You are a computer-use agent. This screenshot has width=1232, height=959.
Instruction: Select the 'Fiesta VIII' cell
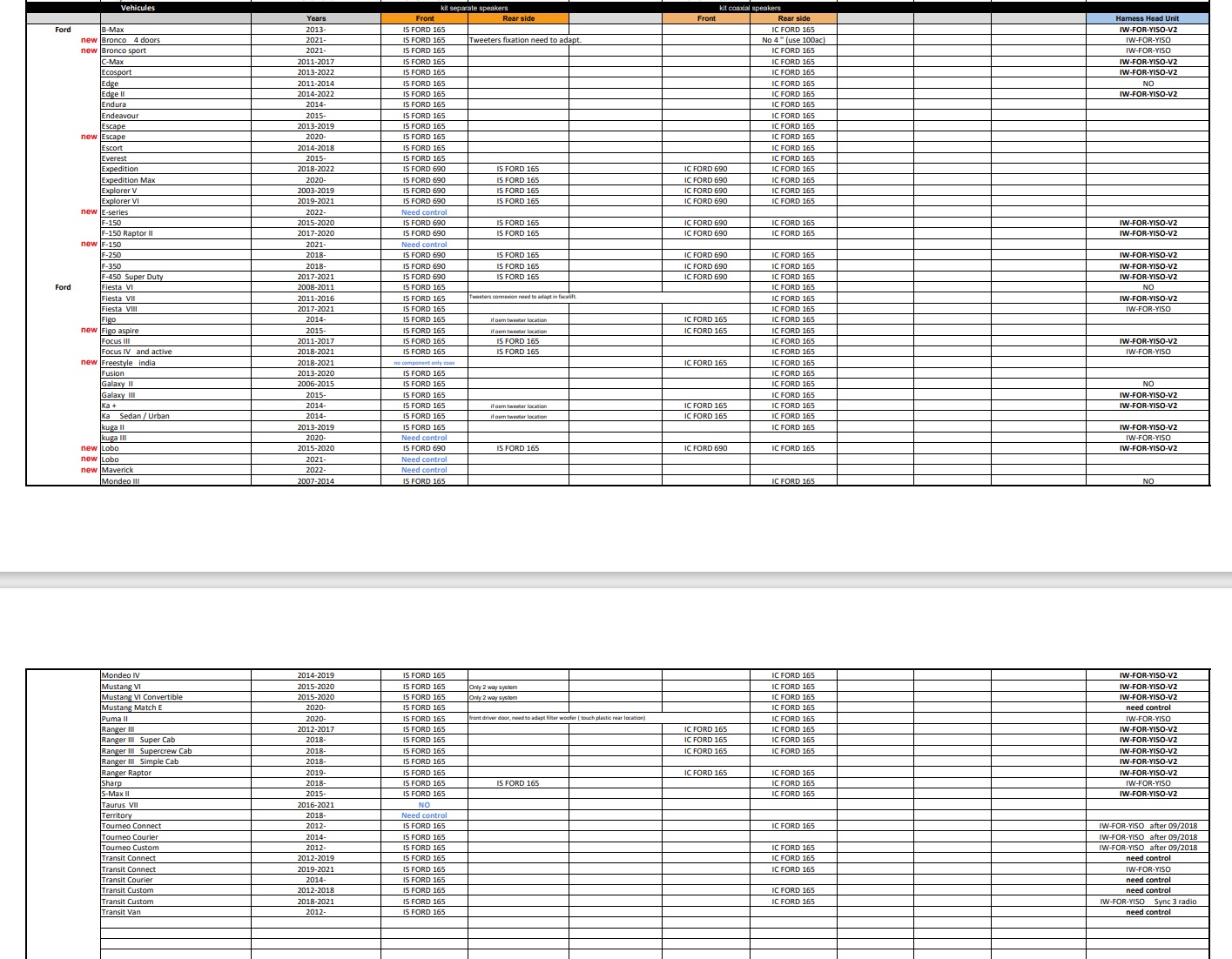coord(176,309)
